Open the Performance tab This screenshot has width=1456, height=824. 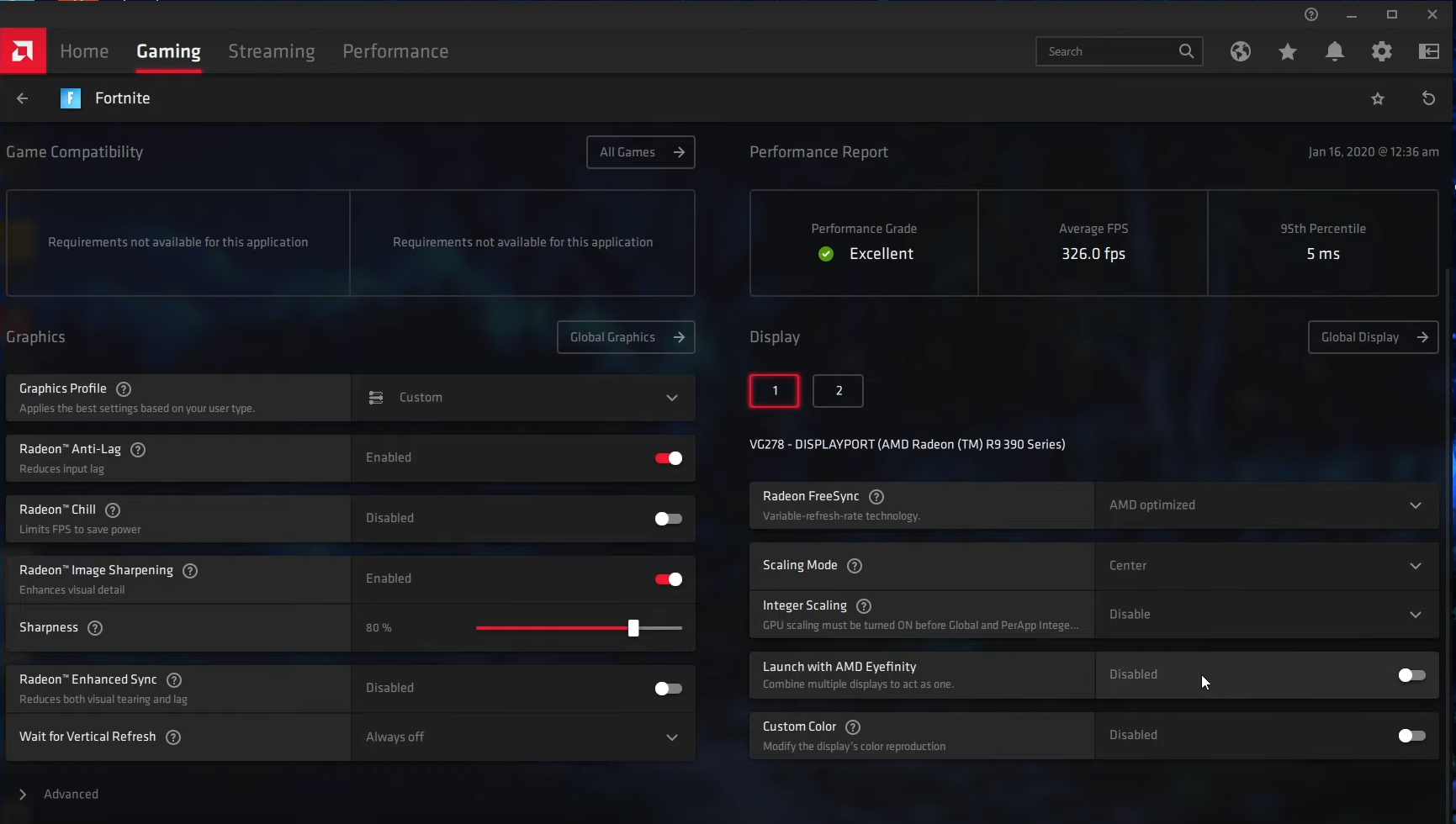(x=395, y=51)
